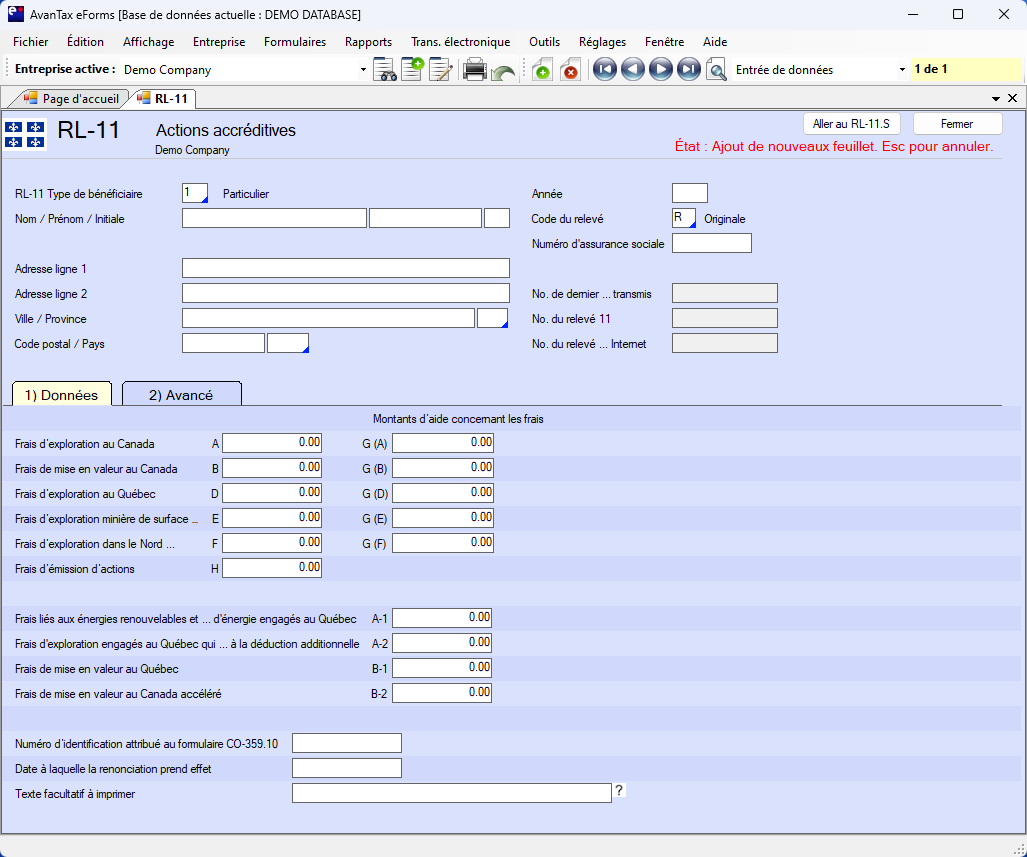Viewport: 1027px width, 857px height.
Task: Go to the next record arrow
Action: click(660, 70)
